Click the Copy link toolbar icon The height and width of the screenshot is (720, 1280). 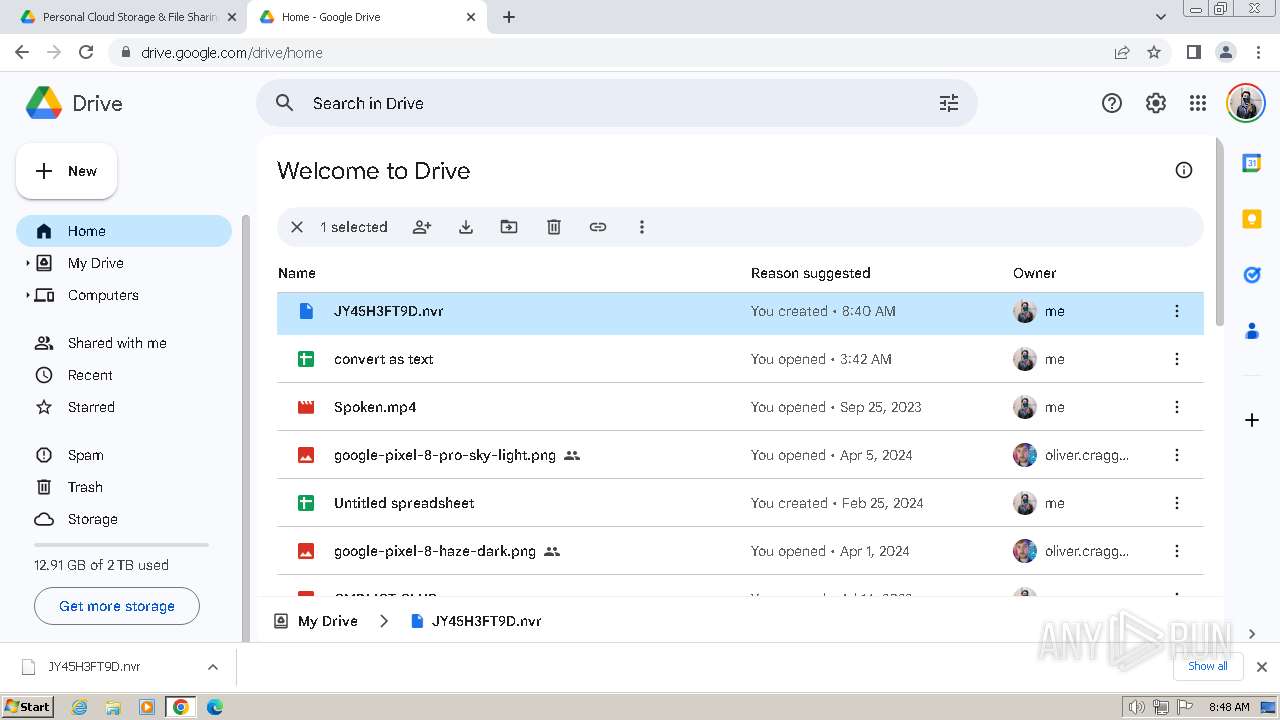pos(598,227)
